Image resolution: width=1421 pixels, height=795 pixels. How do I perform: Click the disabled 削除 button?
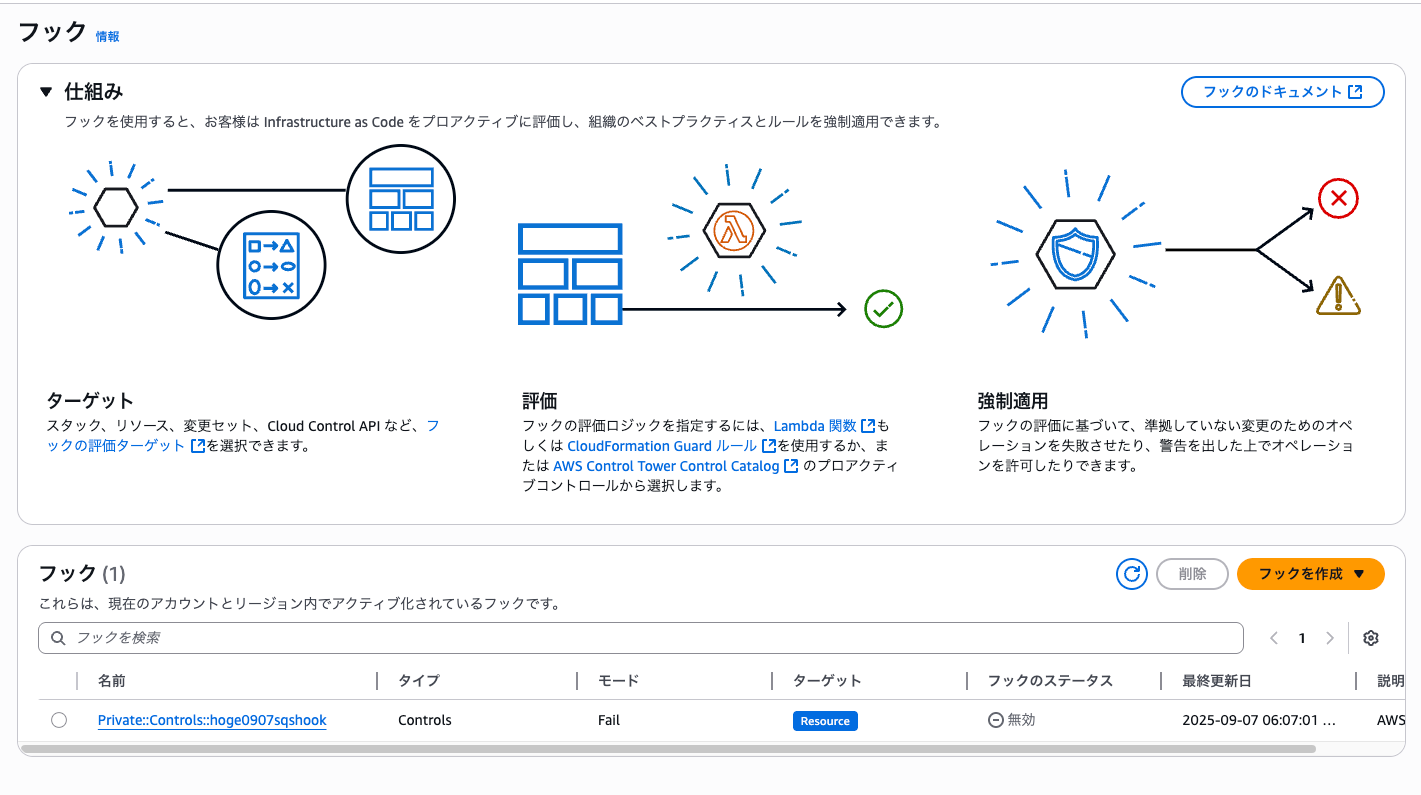click(x=1192, y=574)
